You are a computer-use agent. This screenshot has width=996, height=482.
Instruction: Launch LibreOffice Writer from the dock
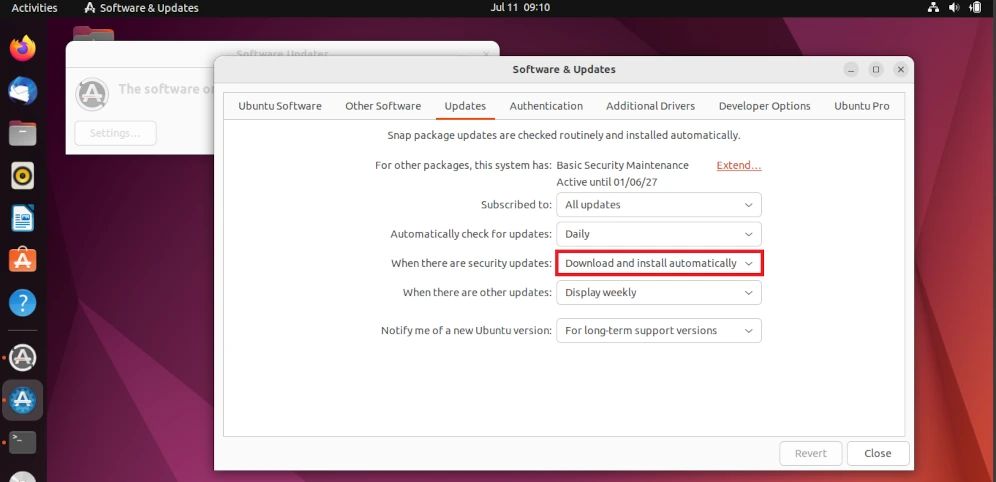(x=23, y=218)
